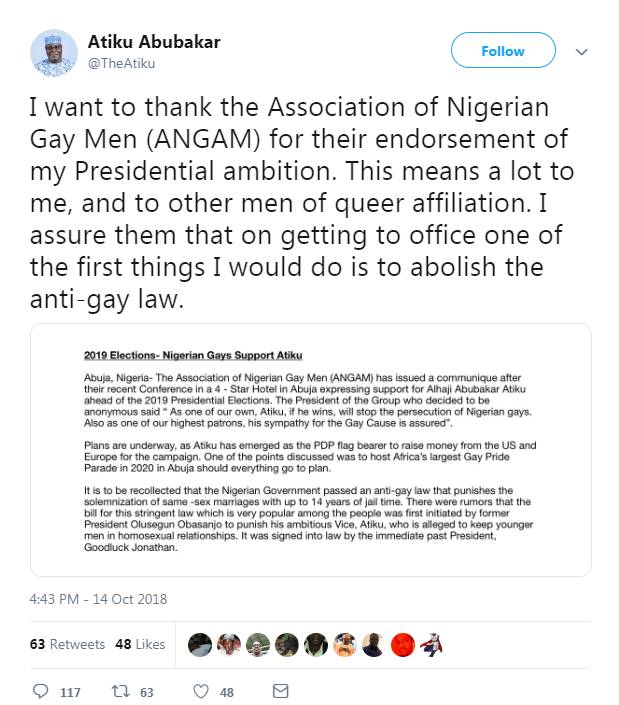Click the caped cartoon figure liker avatar
This screenshot has width=619, height=705.
tap(432, 645)
